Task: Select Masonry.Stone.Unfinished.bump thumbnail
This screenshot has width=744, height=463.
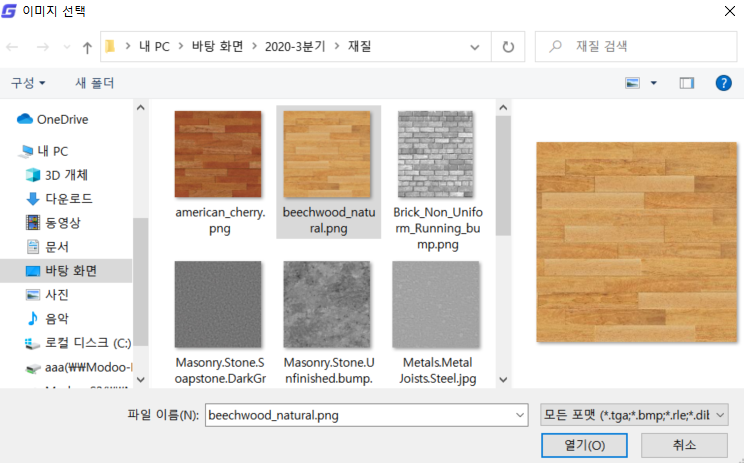Action: coord(327,304)
